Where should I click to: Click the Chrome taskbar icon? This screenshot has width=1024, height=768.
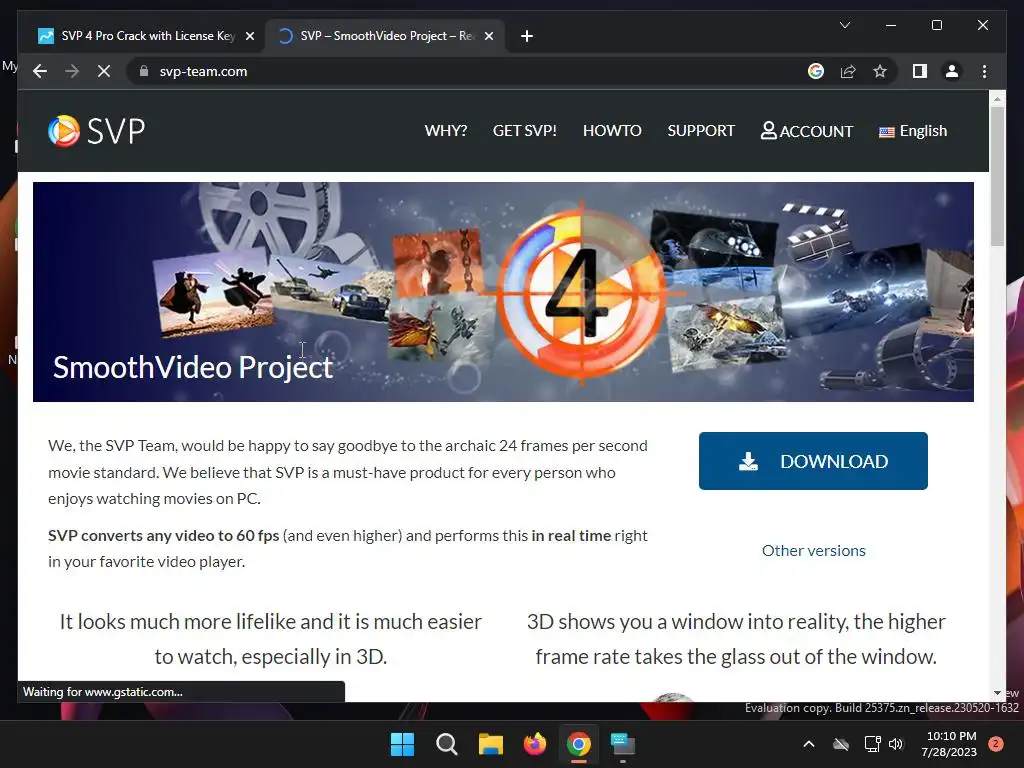tap(579, 744)
